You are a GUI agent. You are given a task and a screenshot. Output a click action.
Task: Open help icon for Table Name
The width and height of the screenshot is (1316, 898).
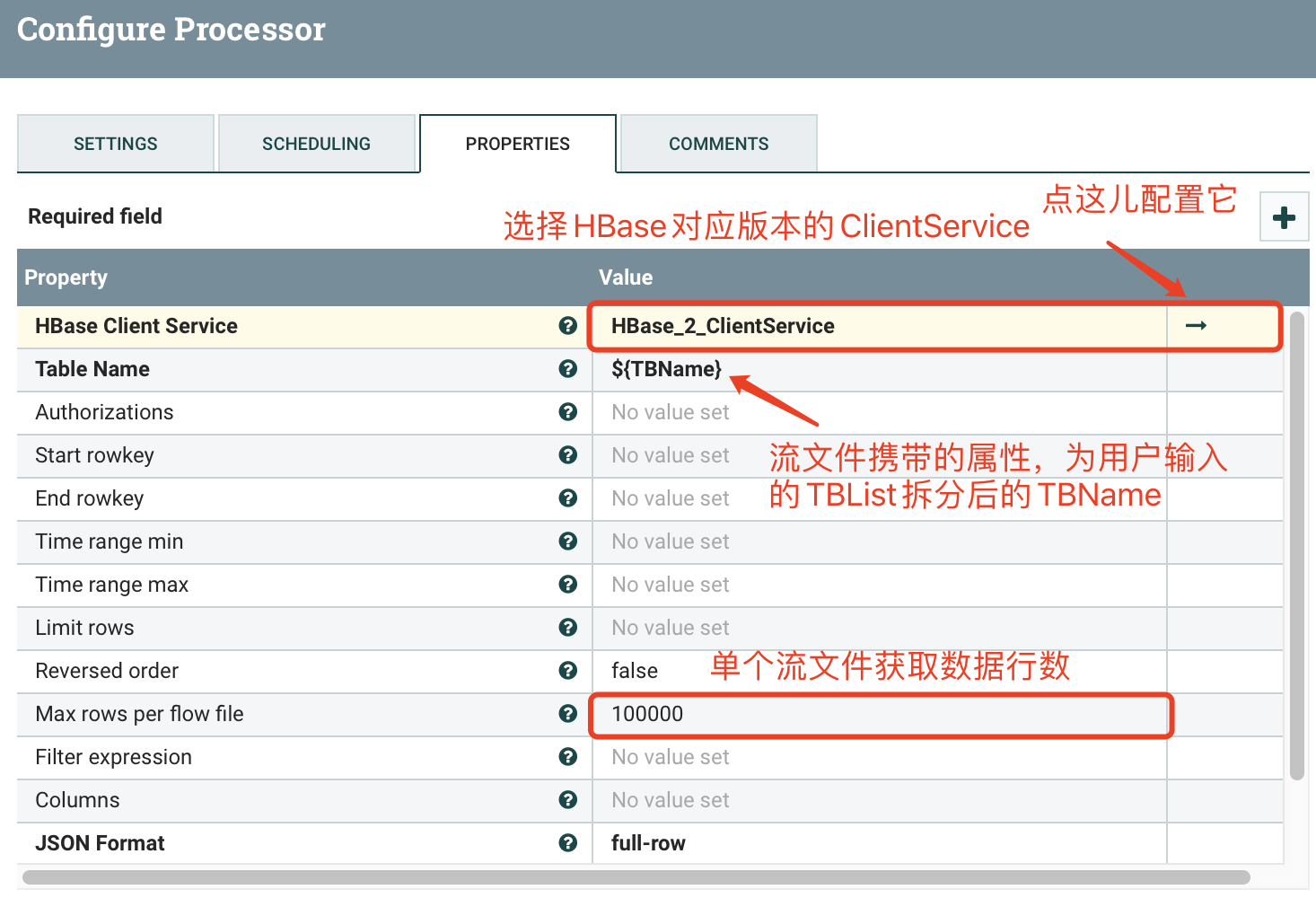(567, 369)
